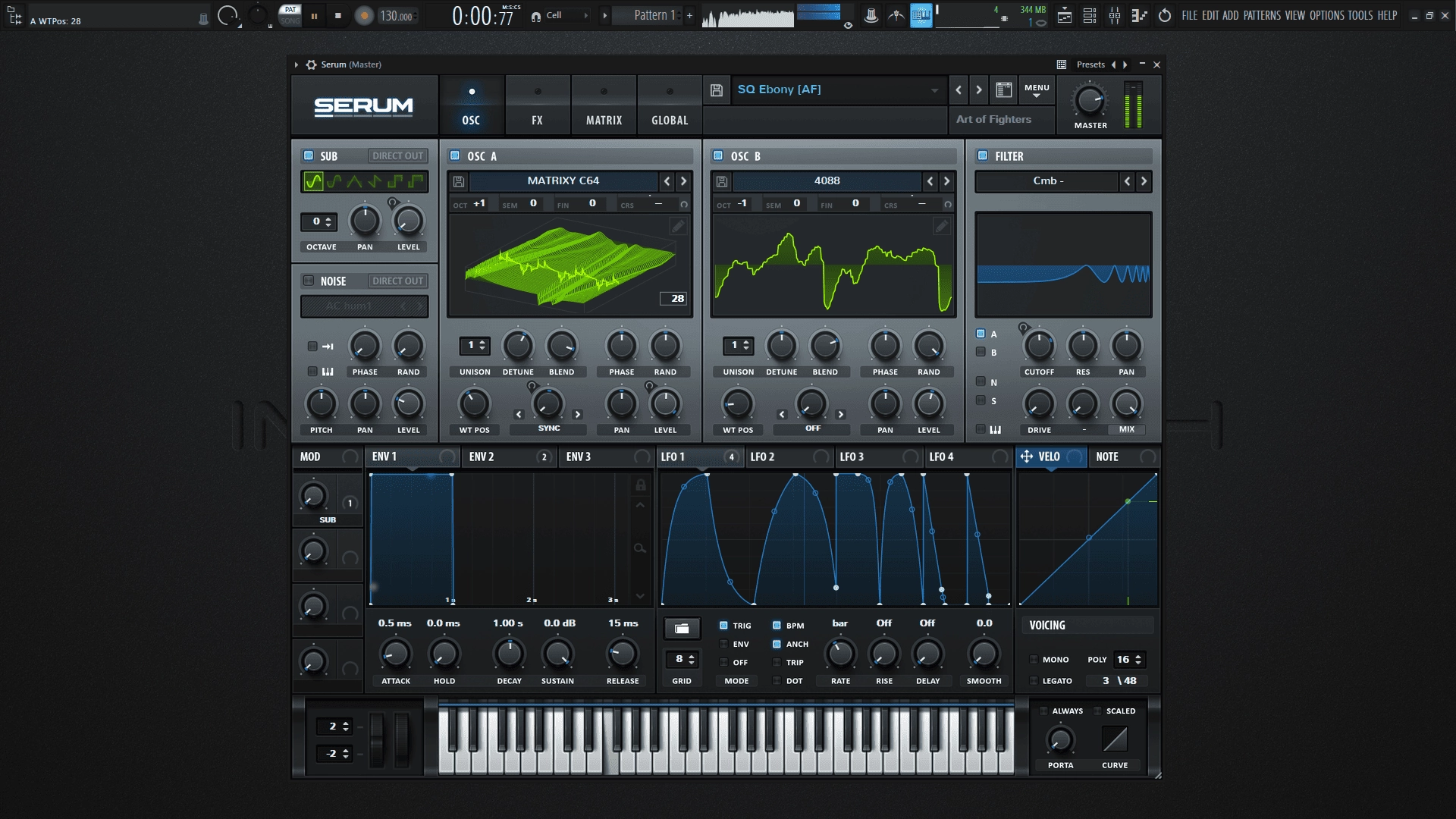1456x819 pixels.
Task: Stop playback with the stop button
Action: (338, 15)
